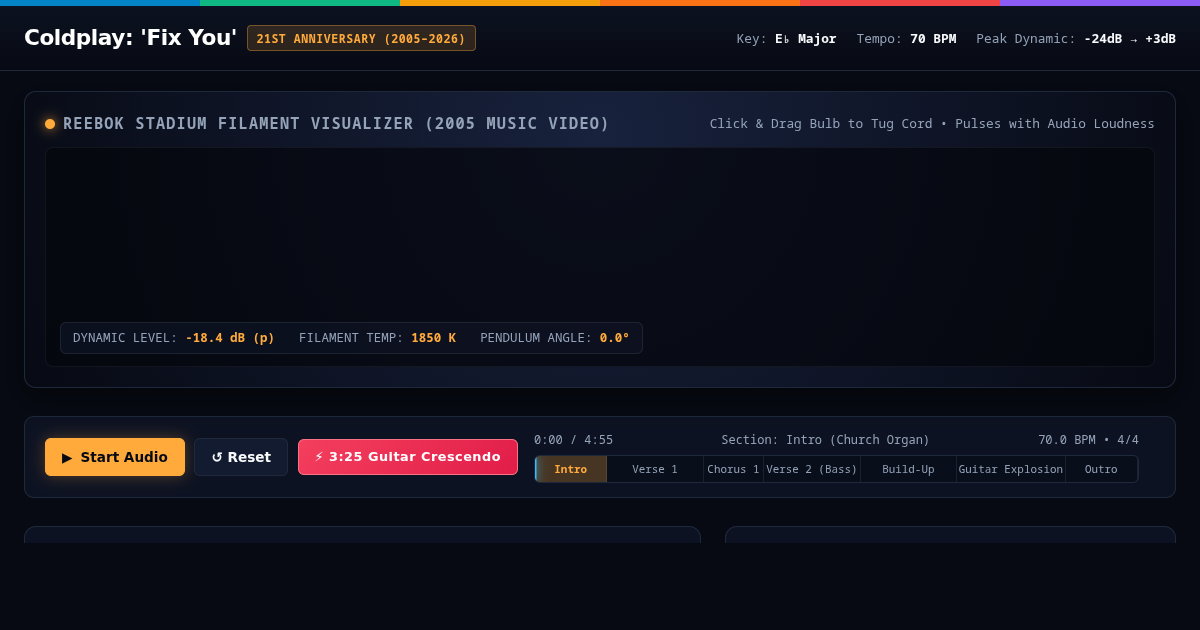Jump to 3:25 Guitar Crescendo
This screenshot has height=630, width=1200.
coord(408,457)
